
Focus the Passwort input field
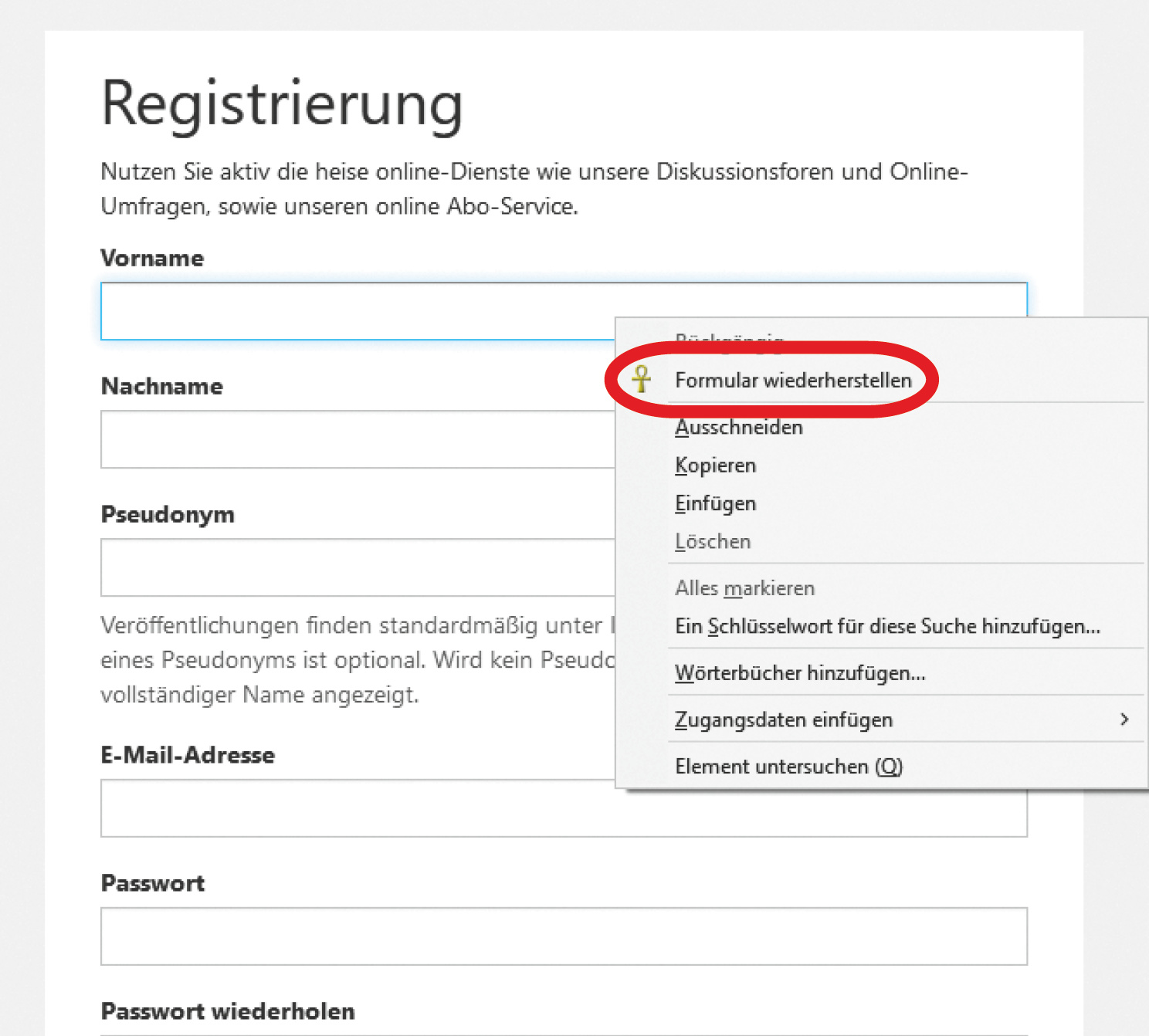(x=564, y=936)
